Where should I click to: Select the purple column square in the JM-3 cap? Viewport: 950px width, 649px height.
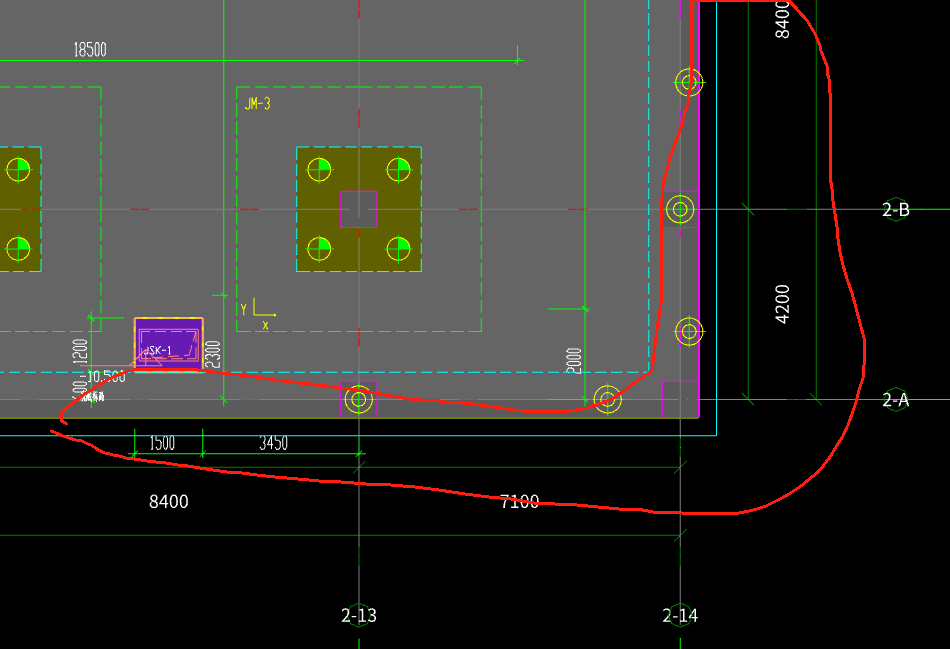pos(359,209)
